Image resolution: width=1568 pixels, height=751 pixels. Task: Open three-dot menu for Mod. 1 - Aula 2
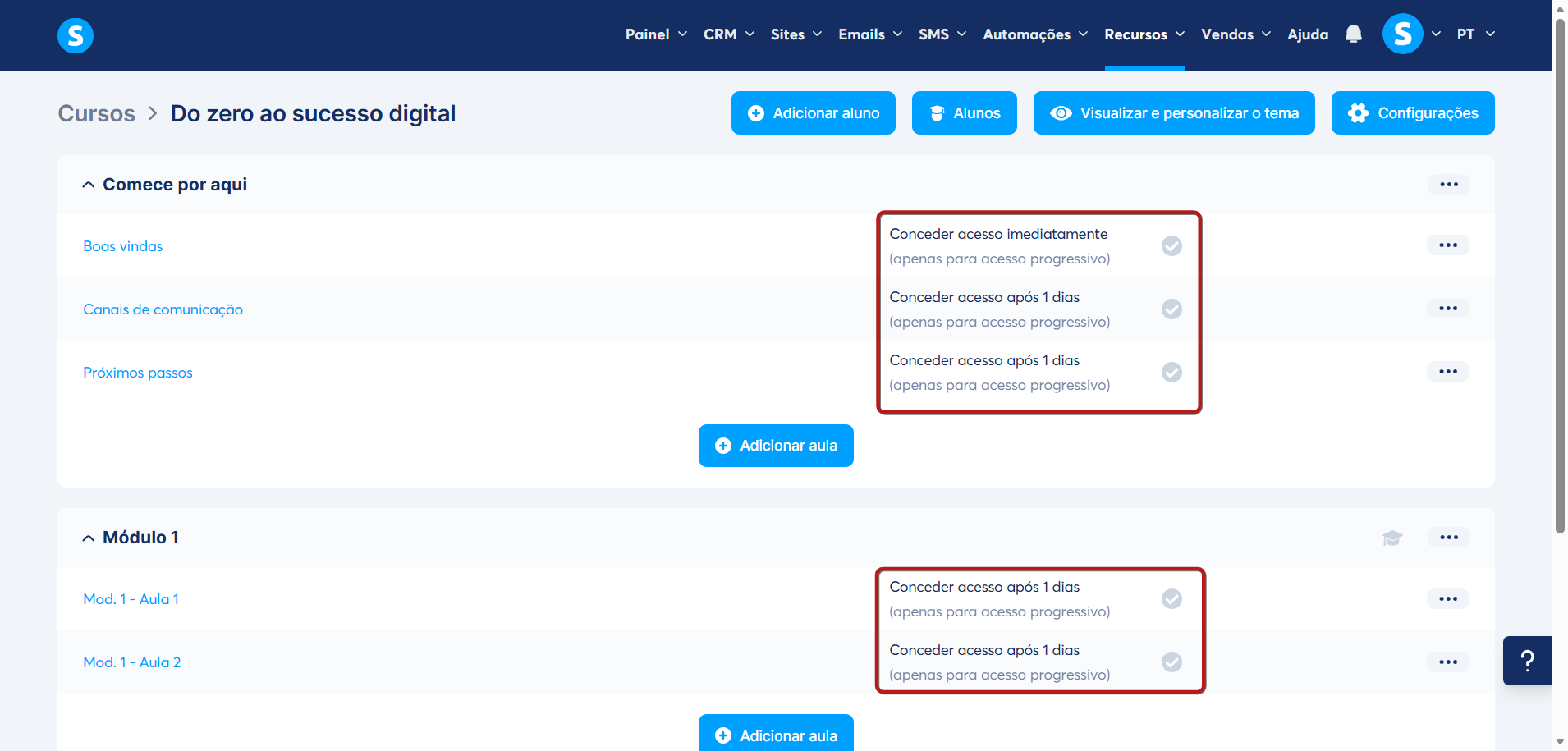1448,662
